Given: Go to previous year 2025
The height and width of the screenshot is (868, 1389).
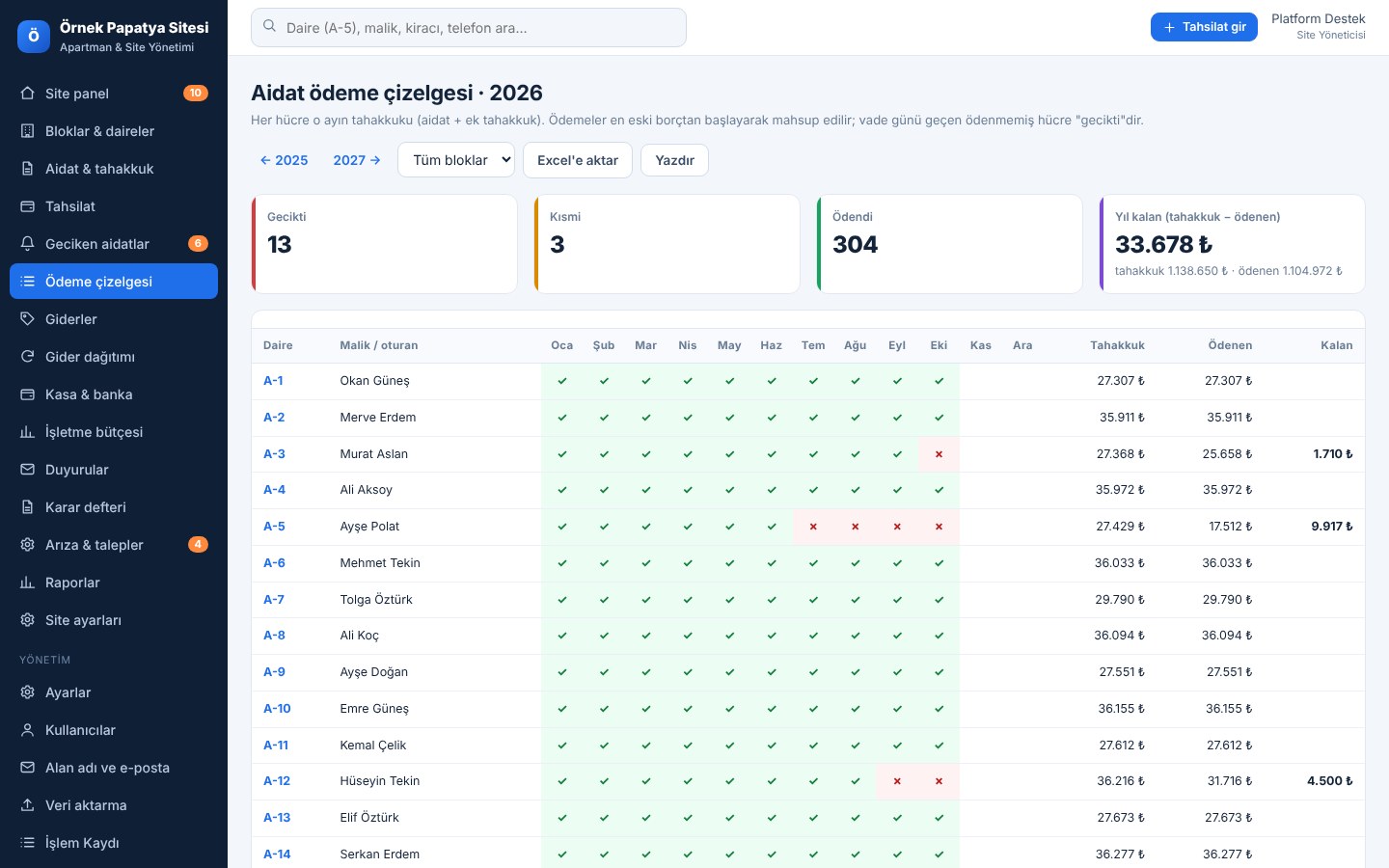Looking at the screenshot, I should pyautogui.click(x=284, y=160).
